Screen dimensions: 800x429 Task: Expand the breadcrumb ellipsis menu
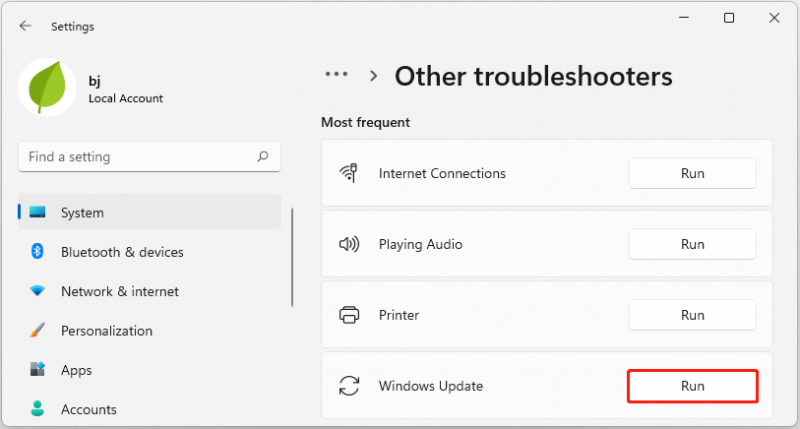click(336, 74)
